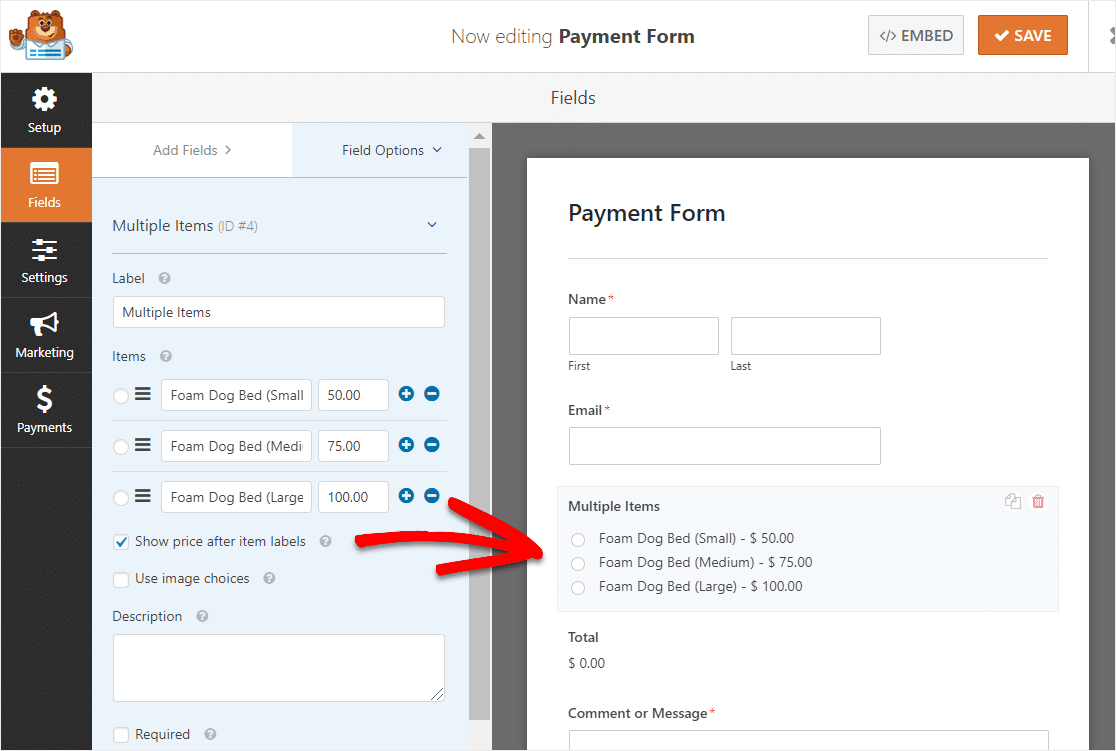Remove the 50.00 item row
This screenshot has height=751, width=1116.
coord(432,394)
